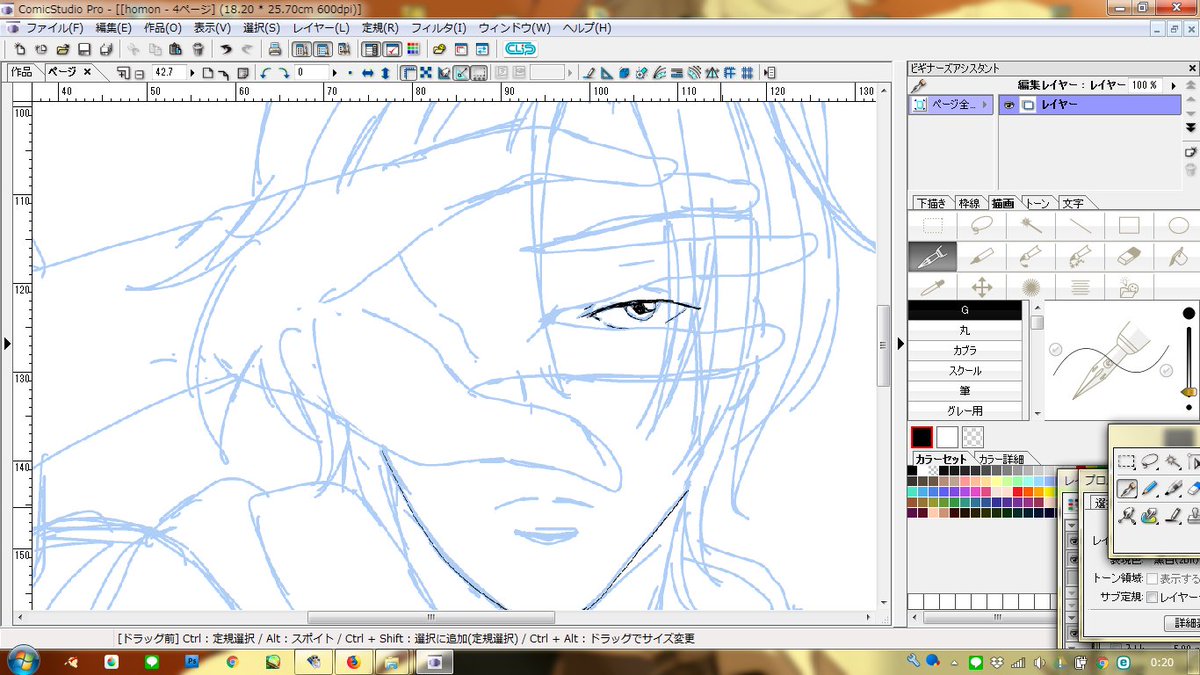This screenshot has width=1200, height=675.
Task: Open フィルタ(I) menu
Action: coord(439,28)
